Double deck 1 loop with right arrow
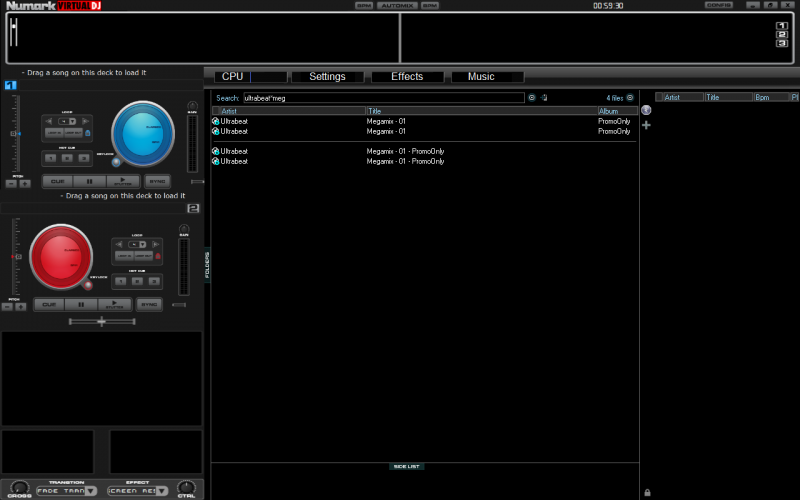This screenshot has width=800, height=500. click(85, 121)
